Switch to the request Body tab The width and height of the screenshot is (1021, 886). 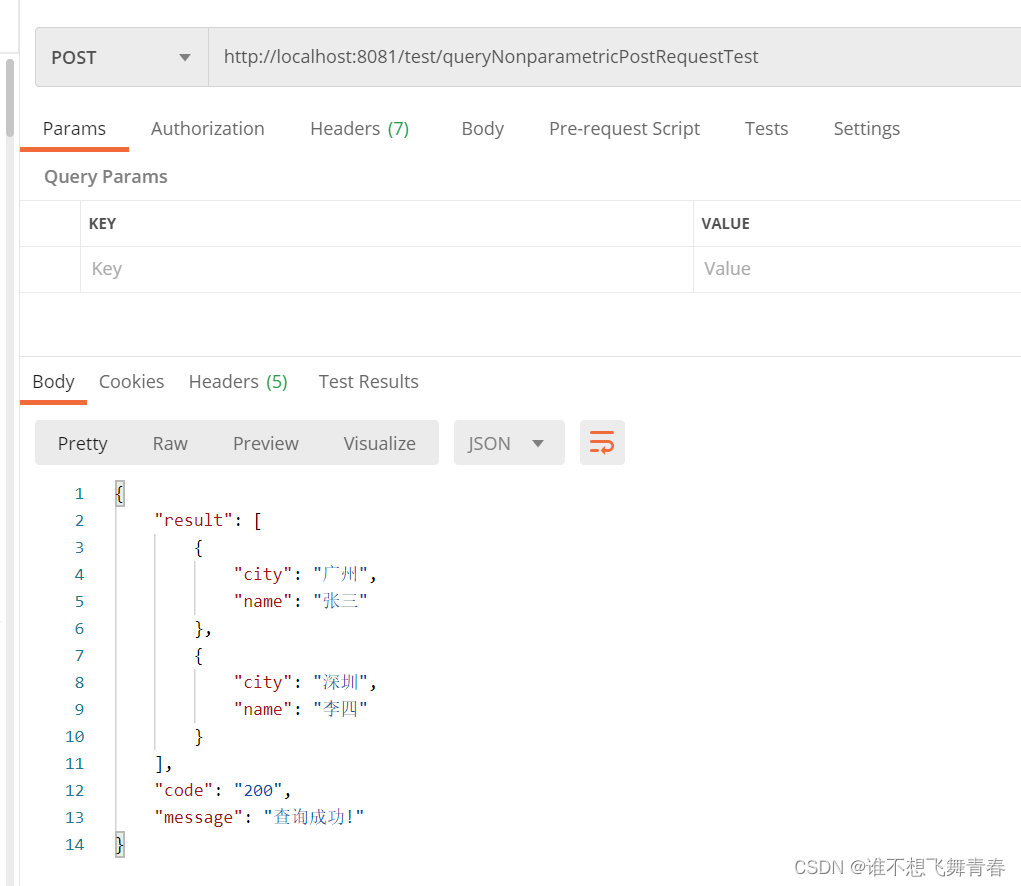[483, 129]
